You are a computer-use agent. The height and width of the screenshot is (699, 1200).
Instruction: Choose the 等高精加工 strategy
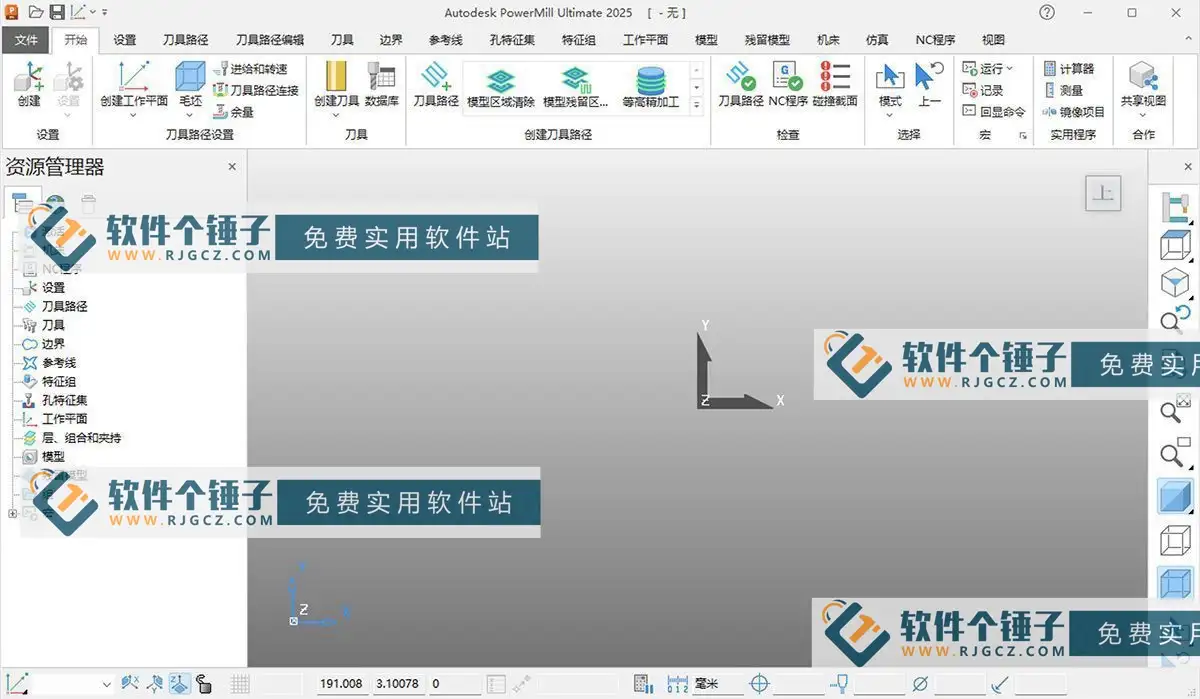click(650, 87)
